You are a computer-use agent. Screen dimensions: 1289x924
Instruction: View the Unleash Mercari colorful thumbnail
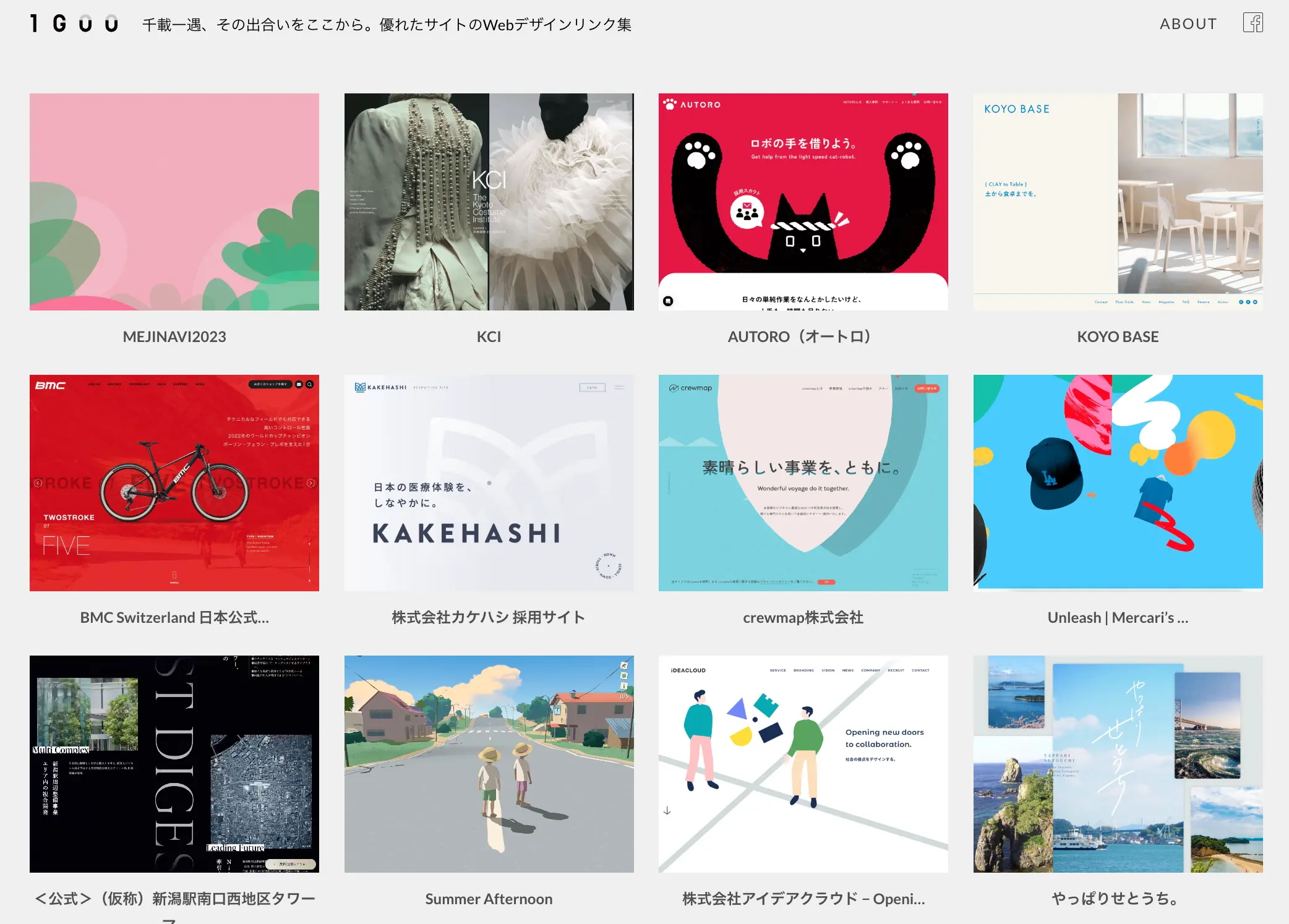[1118, 483]
